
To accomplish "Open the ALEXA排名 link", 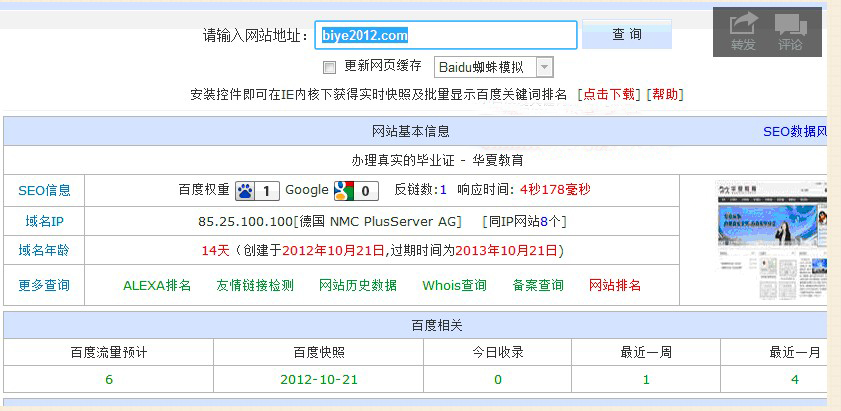I will (157, 285).
